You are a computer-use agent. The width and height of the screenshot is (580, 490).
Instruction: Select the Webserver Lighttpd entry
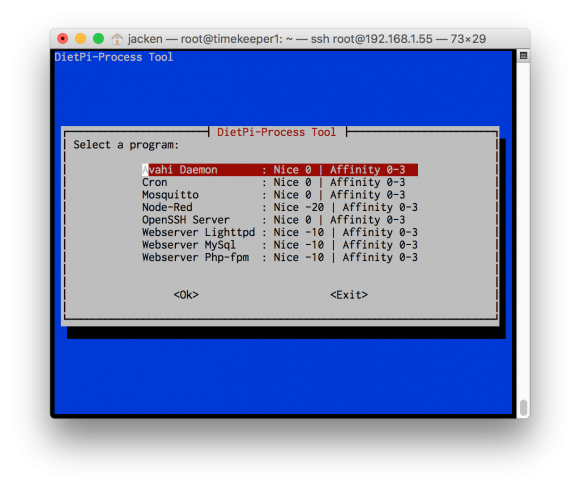tap(280, 233)
